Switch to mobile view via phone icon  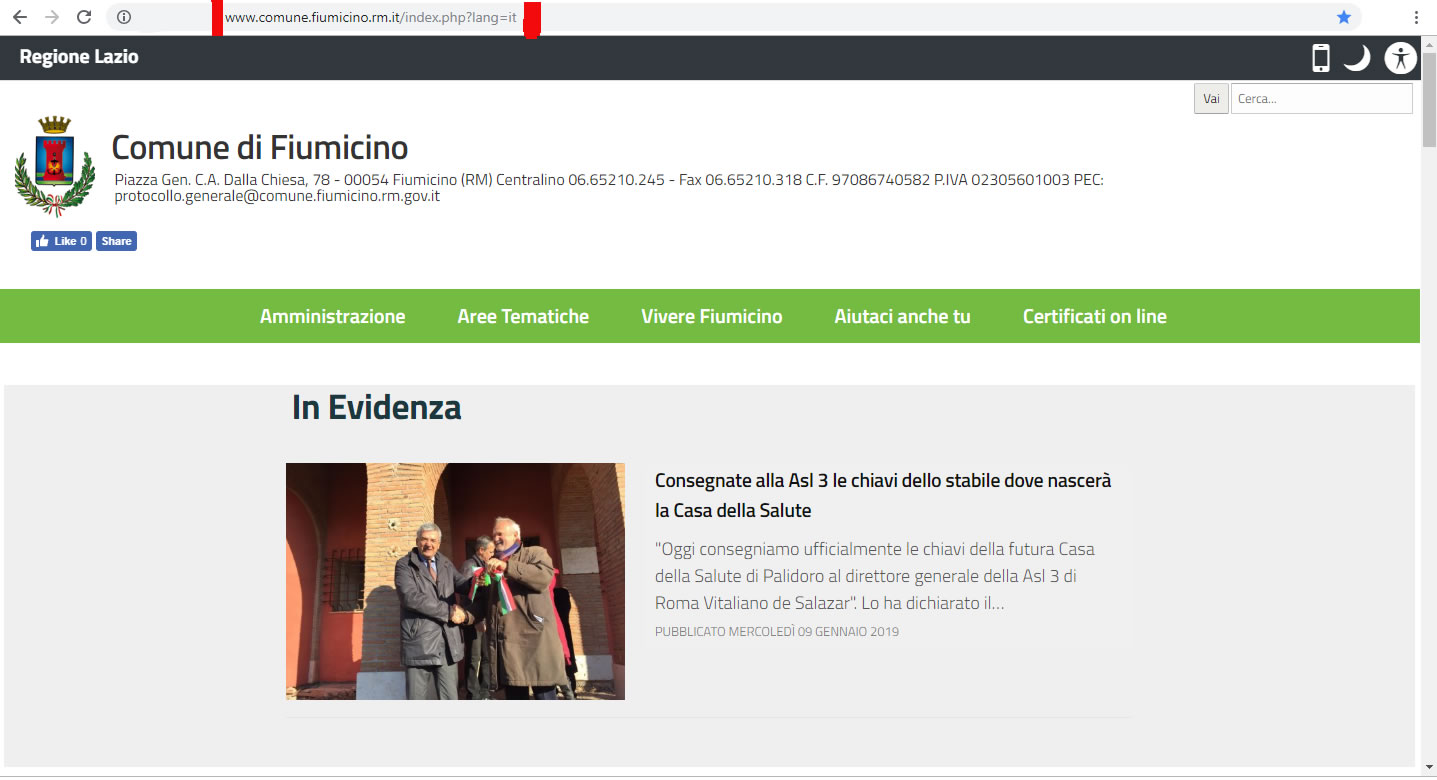[x=1321, y=58]
